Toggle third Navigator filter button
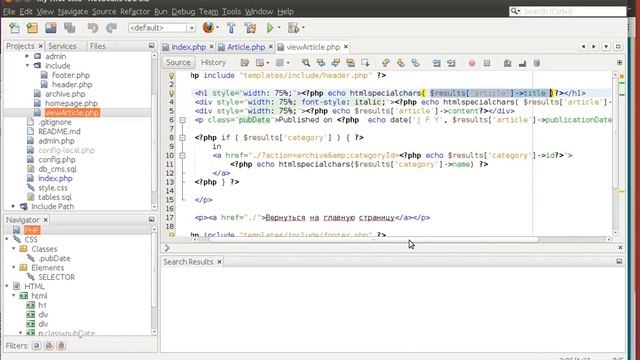The height and width of the screenshot is (360, 640). 61,346
